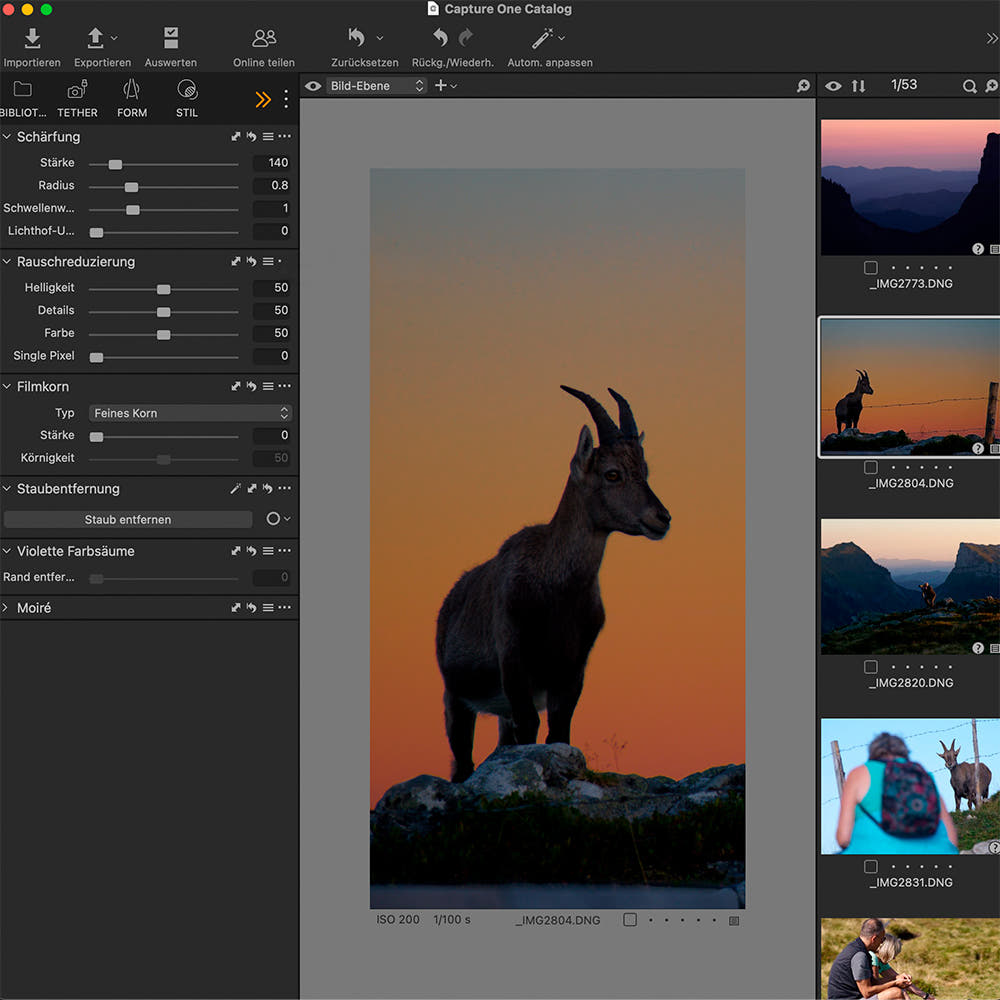
Task: Click the Importieren toolbar icon
Action: [x=32, y=38]
